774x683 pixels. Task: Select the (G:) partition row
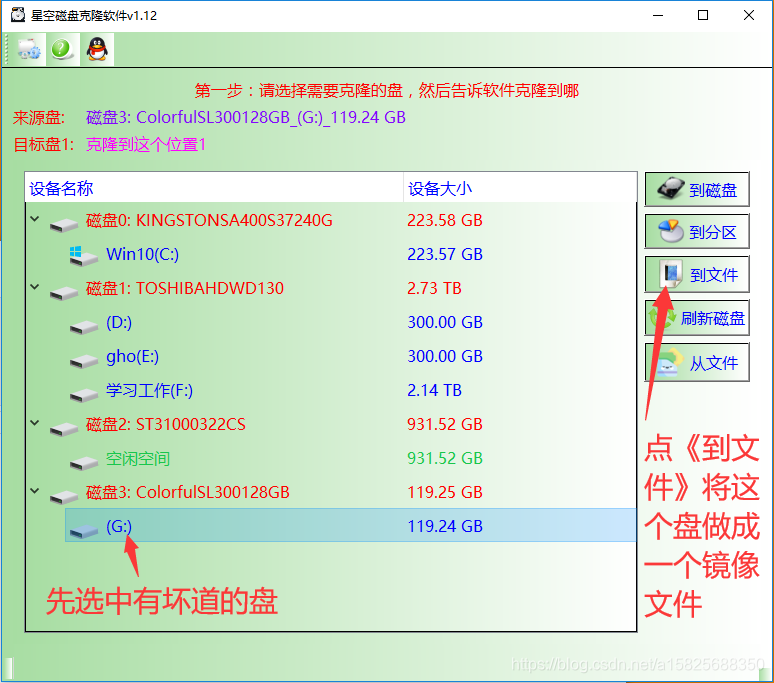[x=350, y=526]
